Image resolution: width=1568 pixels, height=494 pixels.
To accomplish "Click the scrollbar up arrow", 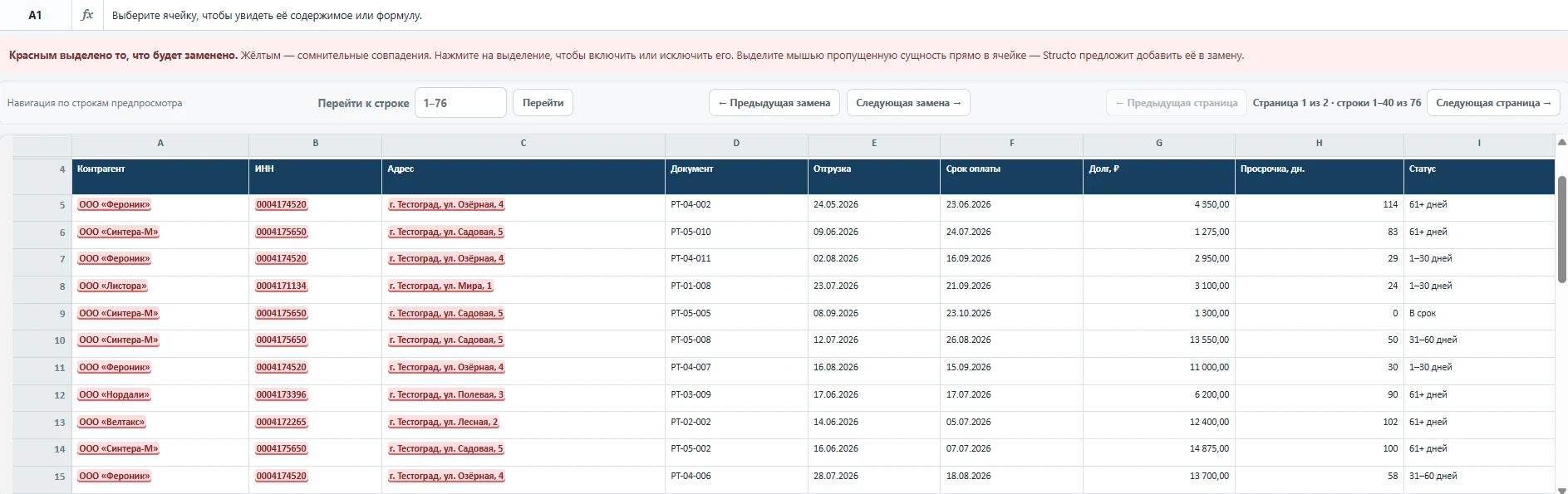I will pos(1561,142).
